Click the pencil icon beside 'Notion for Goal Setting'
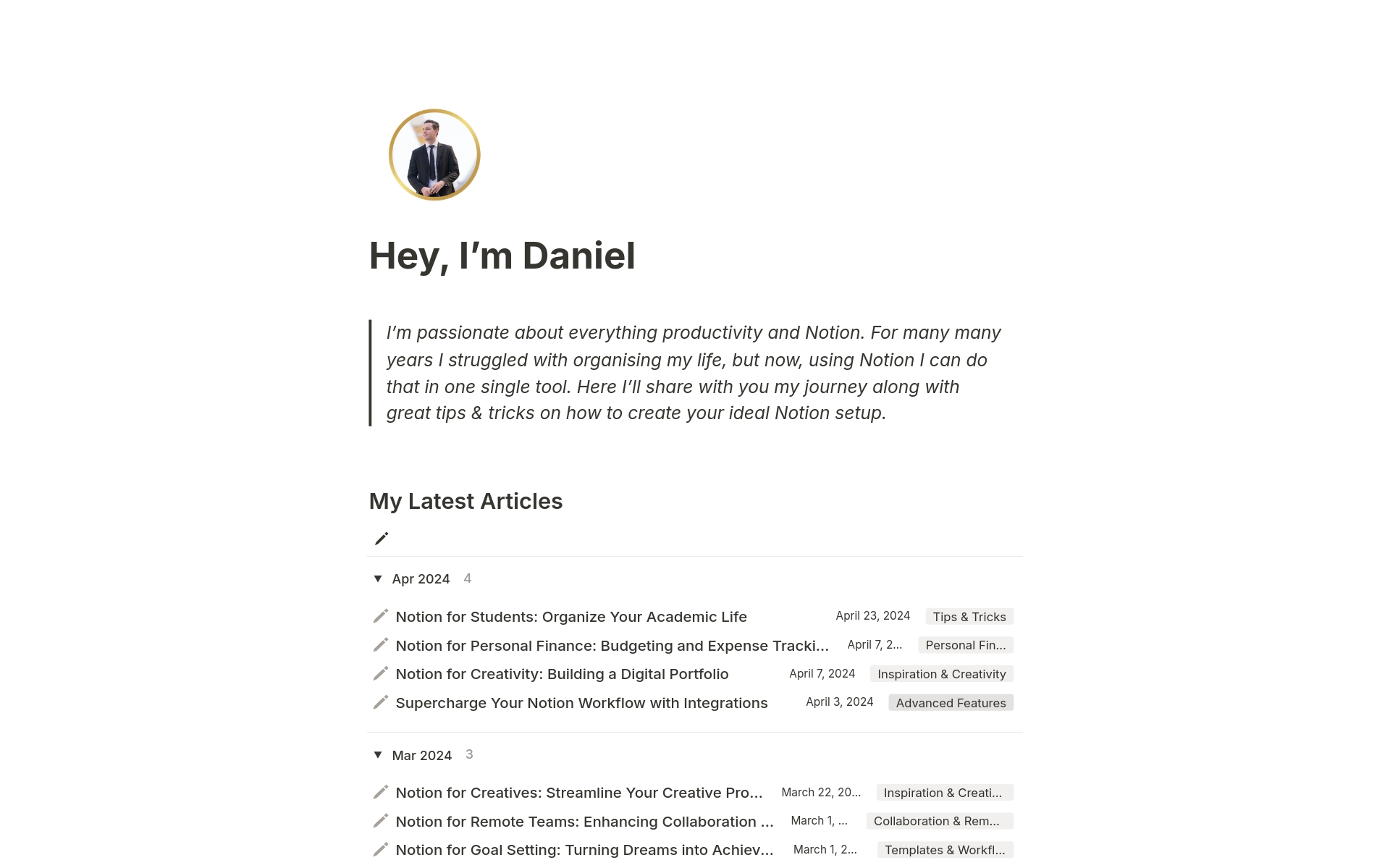The height and width of the screenshot is (868, 1390). pos(381,849)
